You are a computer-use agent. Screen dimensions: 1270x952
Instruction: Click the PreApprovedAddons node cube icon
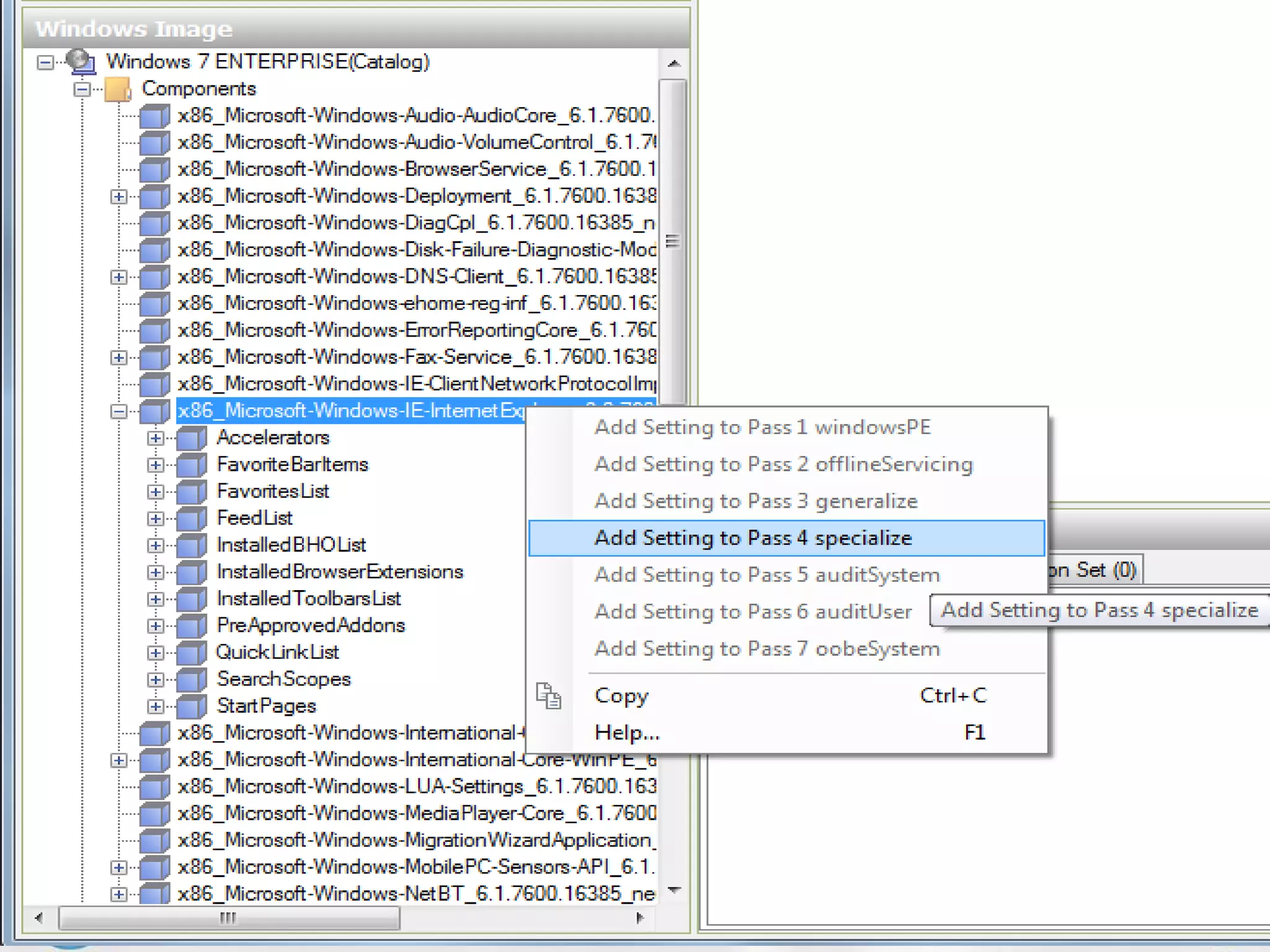point(192,626)
